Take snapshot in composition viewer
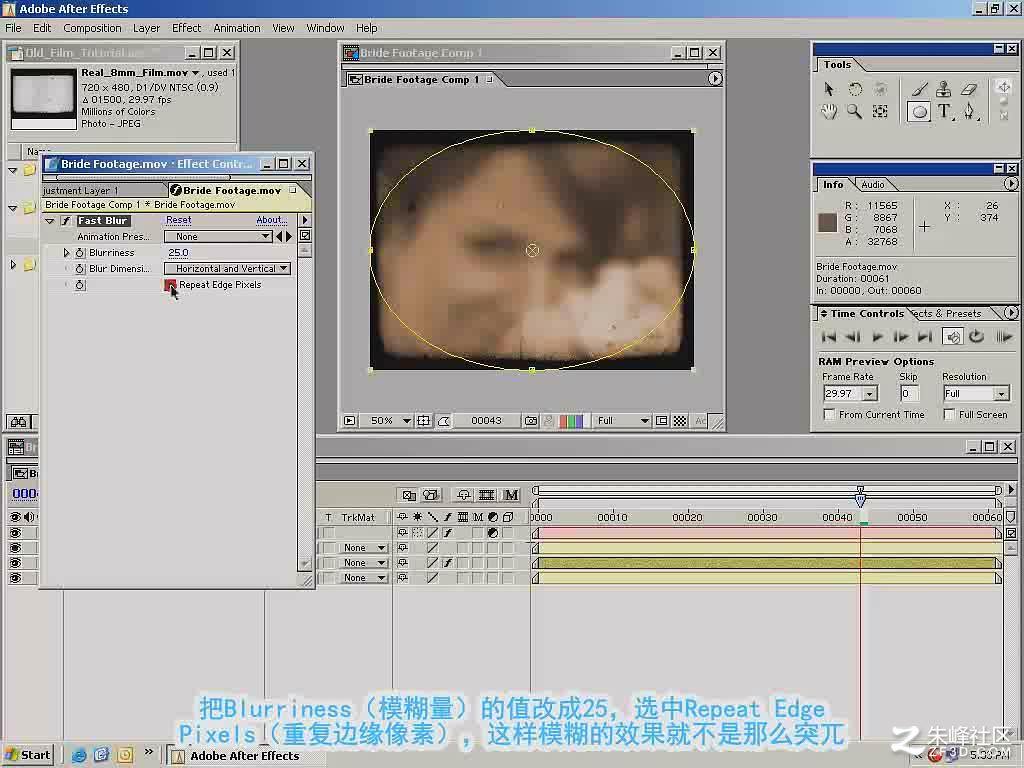The height and width of the screenshot is (768, 1024). pos(531,421)
